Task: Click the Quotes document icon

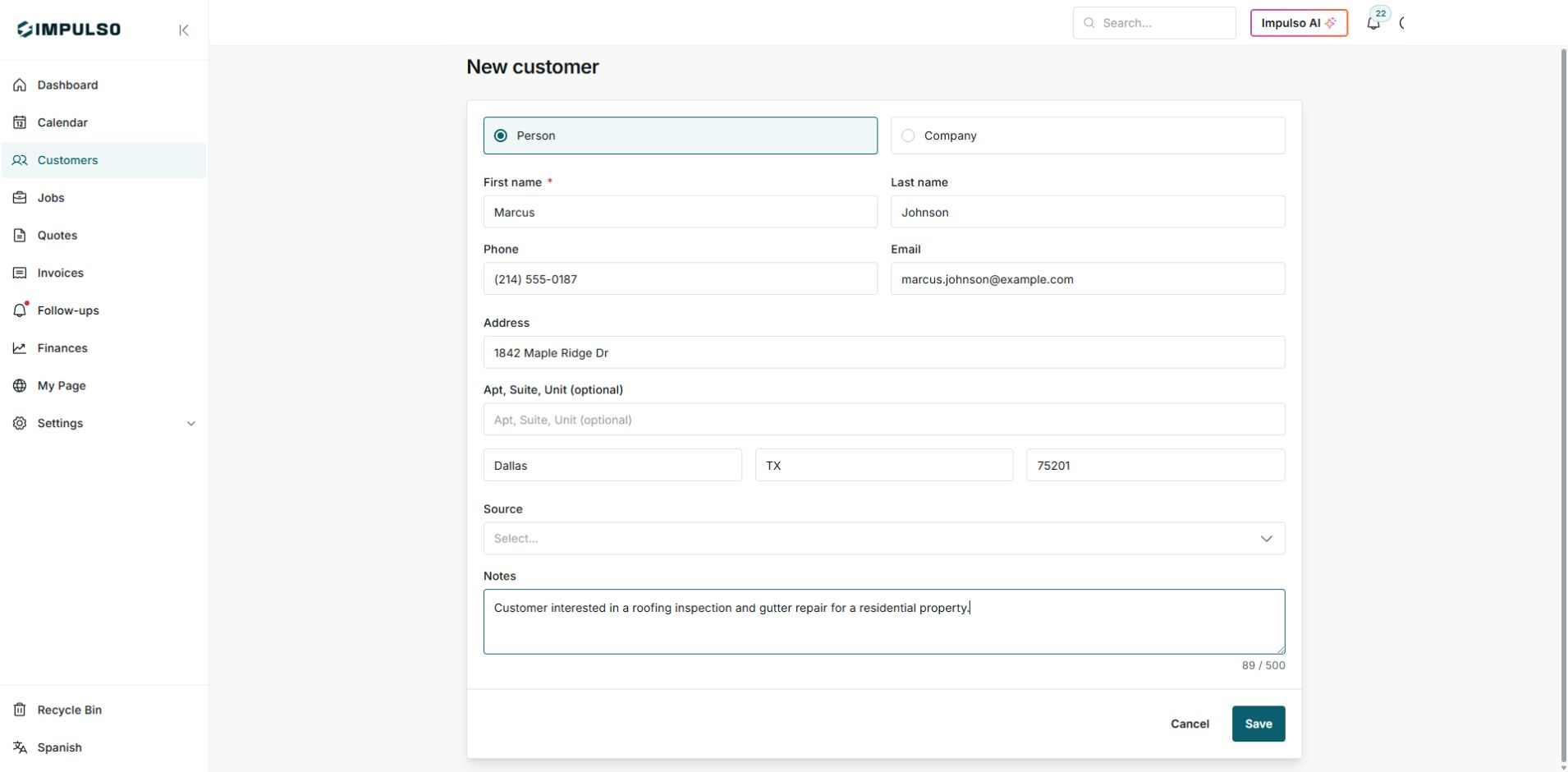Action: (20, 236)
